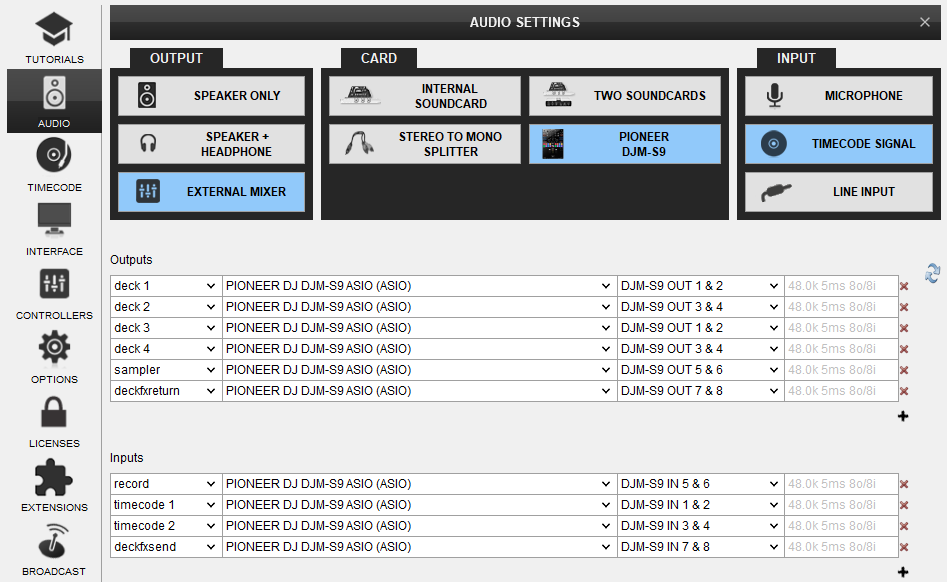Open the DJM-S9 OUT 7 & 8 channel dropdown
The height and width of the screenshot is (582, 947).
[x=701, y=391]
